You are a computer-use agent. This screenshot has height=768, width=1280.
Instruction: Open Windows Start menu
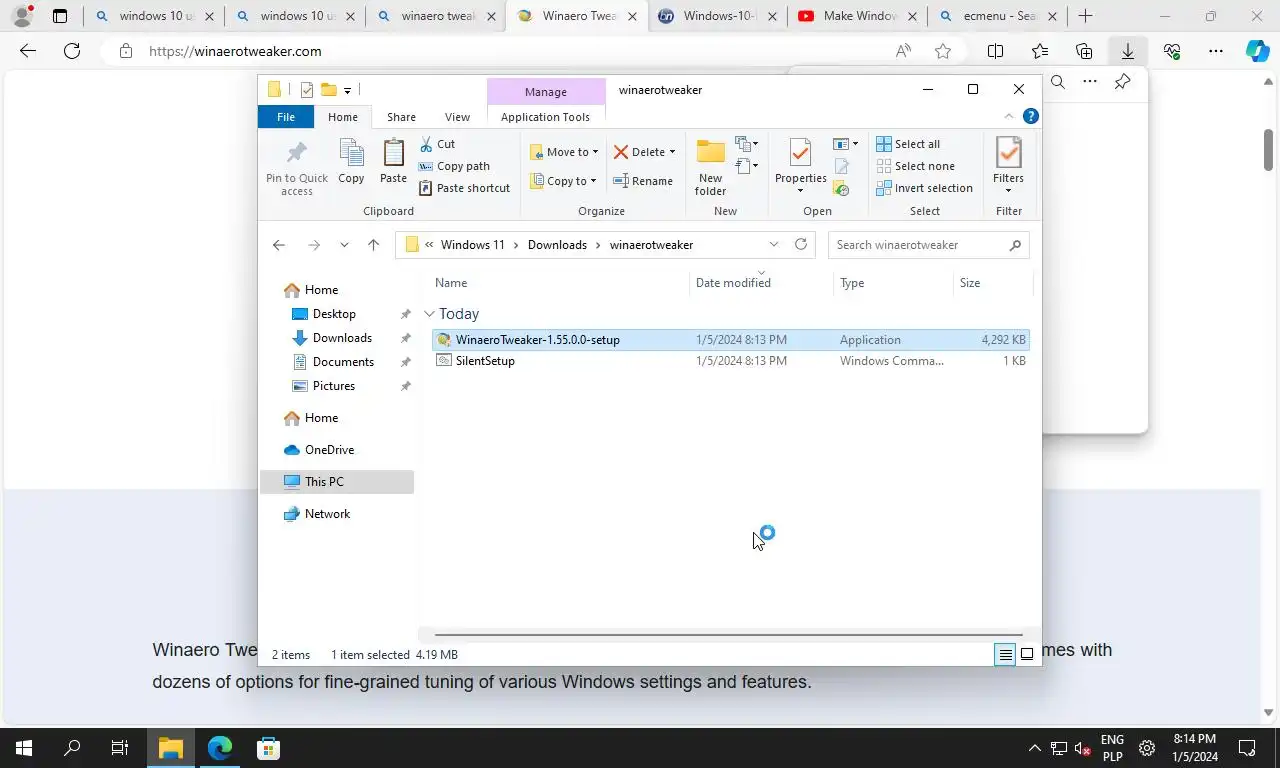(24, 748)
